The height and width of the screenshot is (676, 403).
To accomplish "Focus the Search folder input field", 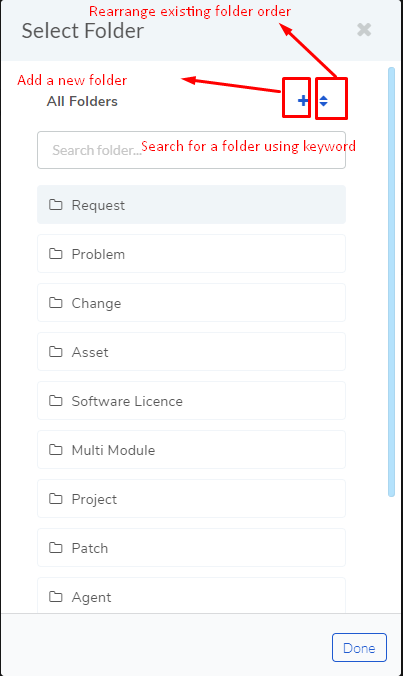I will [x=191, y=150].
